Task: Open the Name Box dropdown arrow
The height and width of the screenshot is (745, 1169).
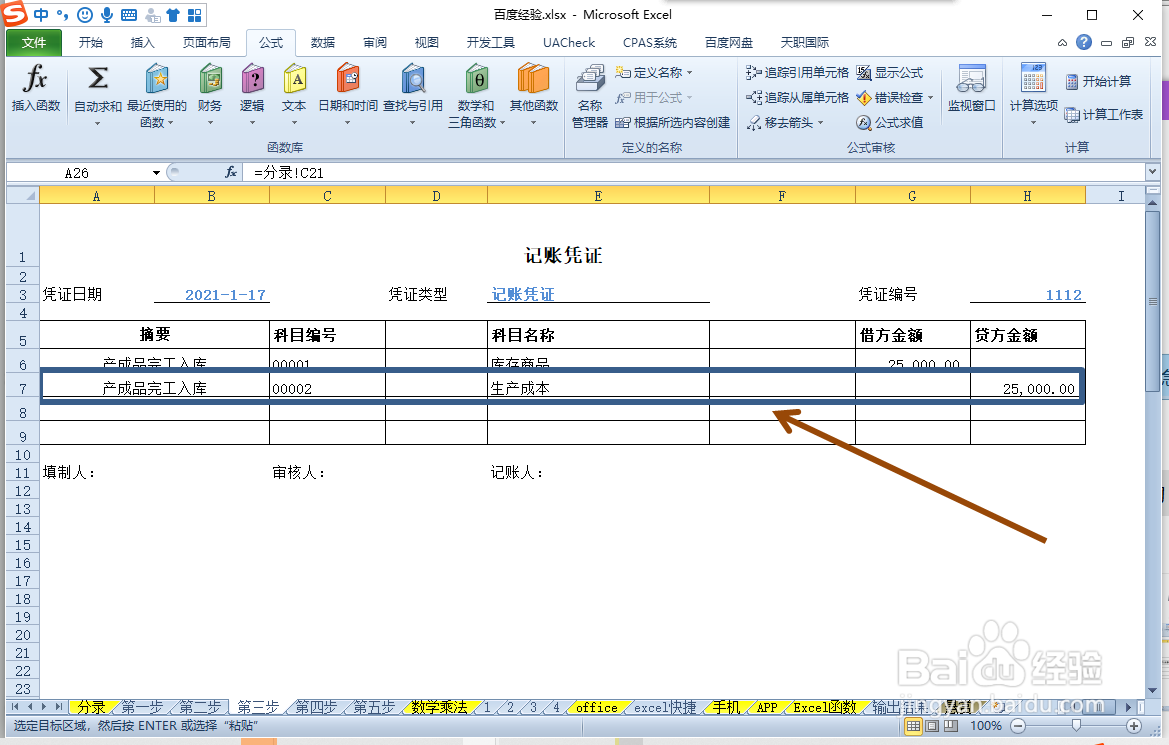Action: [x=156, y=173]
